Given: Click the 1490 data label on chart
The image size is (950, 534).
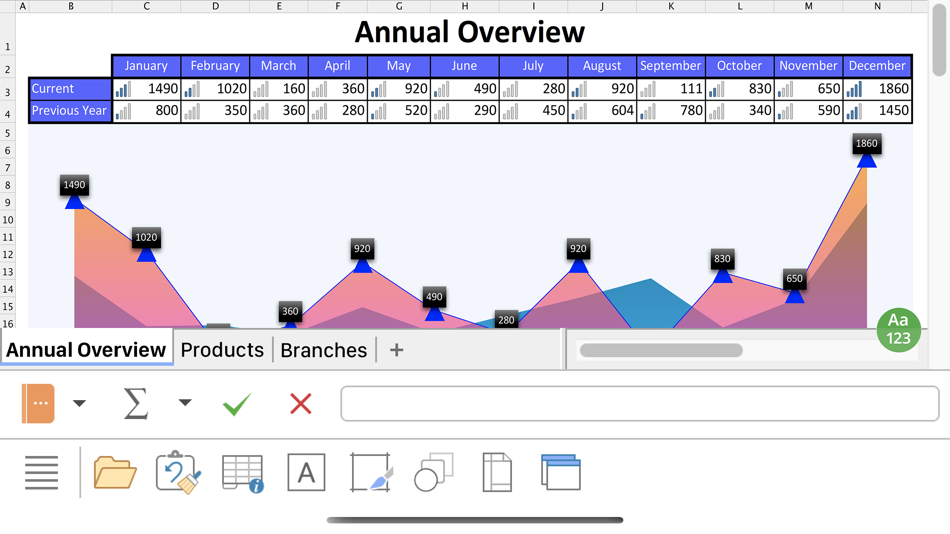Looking at the screenshot, I should point(74,185).
